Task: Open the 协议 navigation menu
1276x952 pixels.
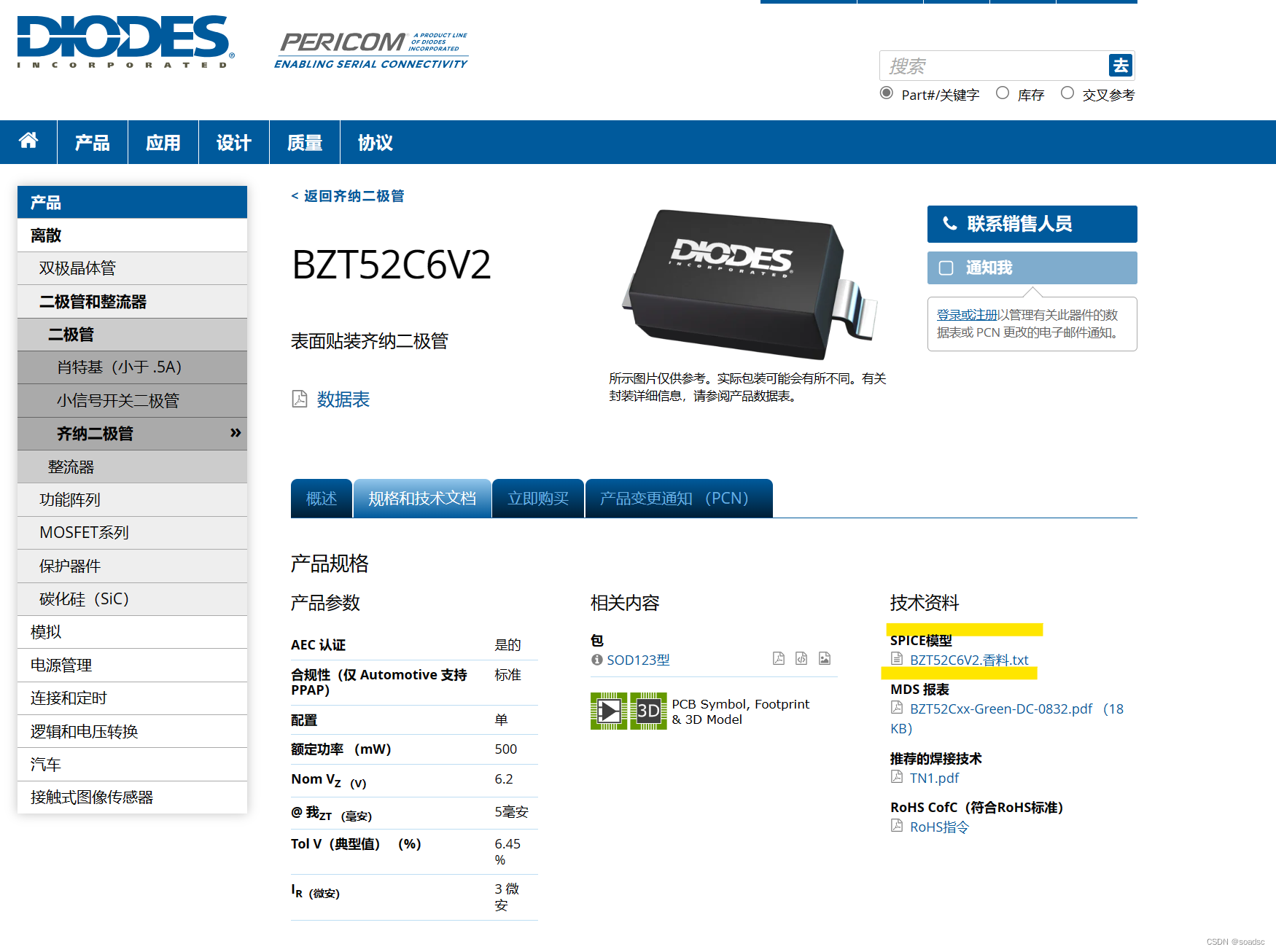Action: (376, 142)
